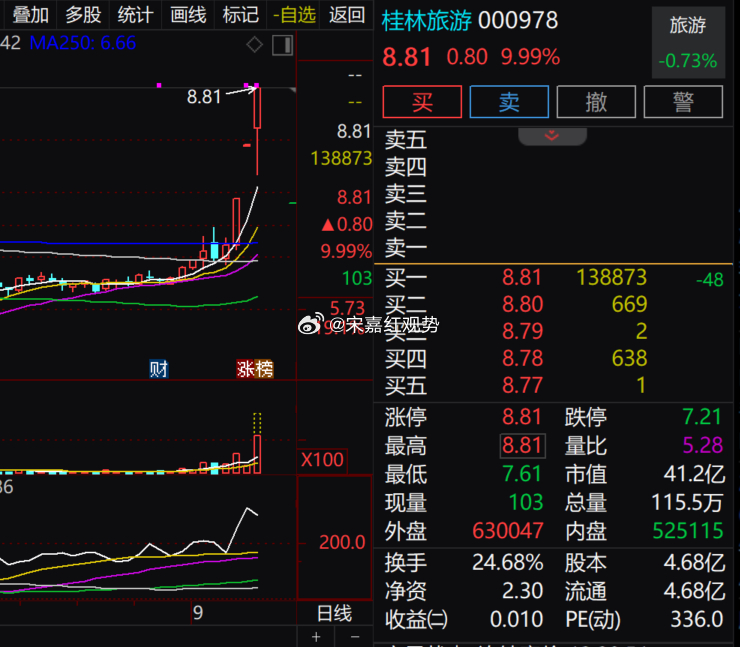Click the 收益(二) value 0.010
740x647 pixels.
coord(516,619)
